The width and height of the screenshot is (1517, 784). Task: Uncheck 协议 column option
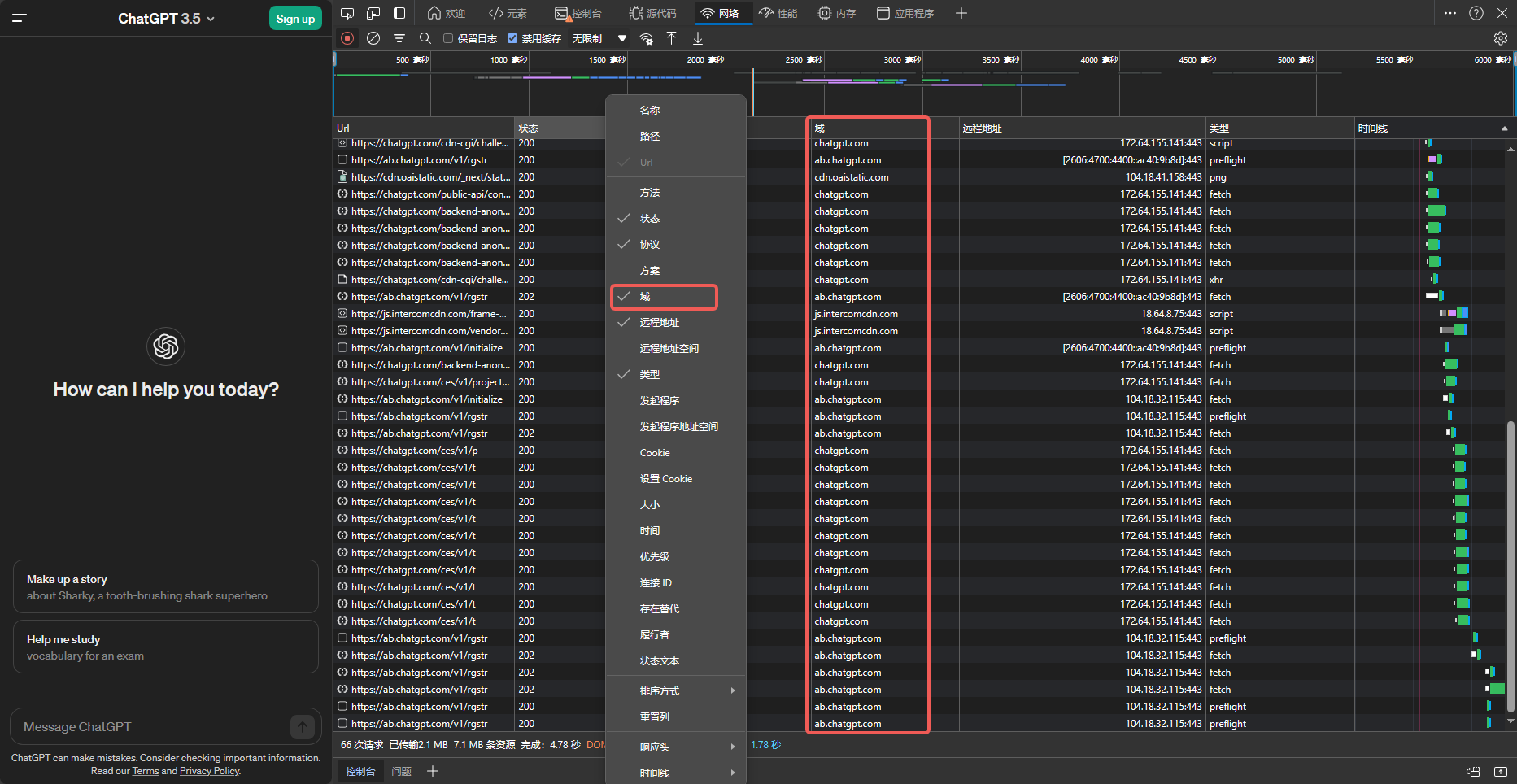676,244
